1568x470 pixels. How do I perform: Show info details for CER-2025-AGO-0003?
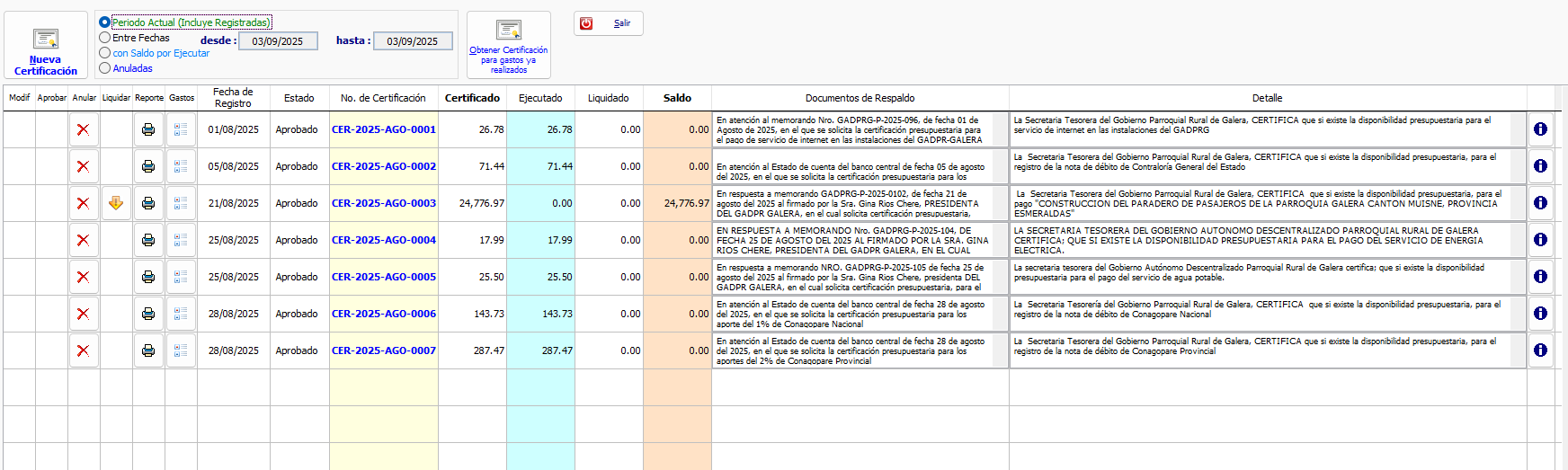coord(1540,203)
